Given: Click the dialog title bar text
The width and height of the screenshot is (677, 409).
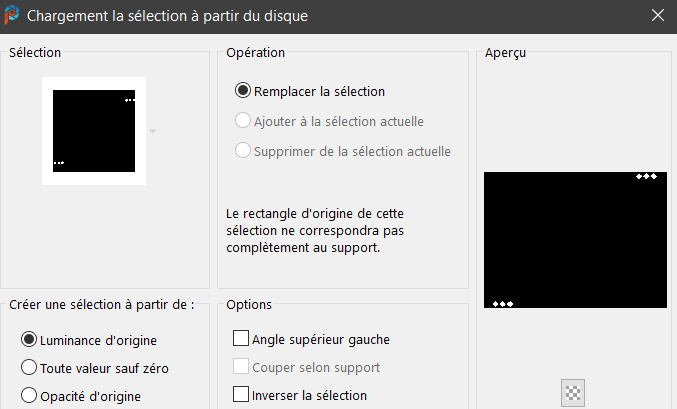Looking at the screenshot, I should pos(167,16).
